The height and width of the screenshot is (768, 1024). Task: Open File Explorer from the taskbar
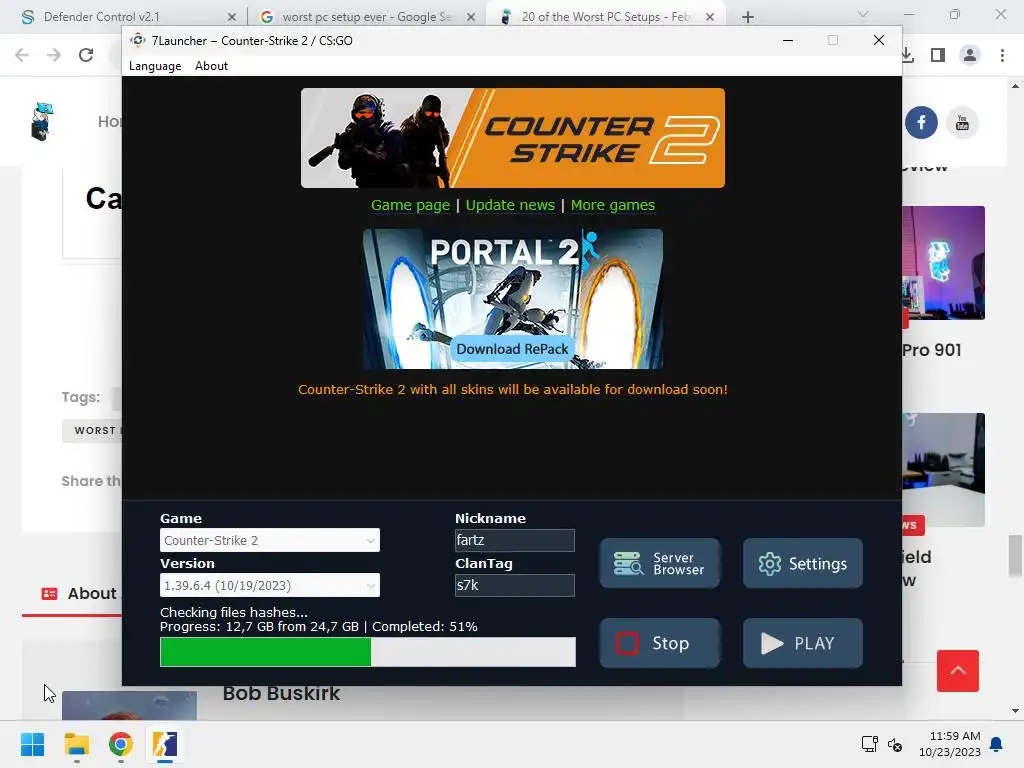[x=76, y=744]
